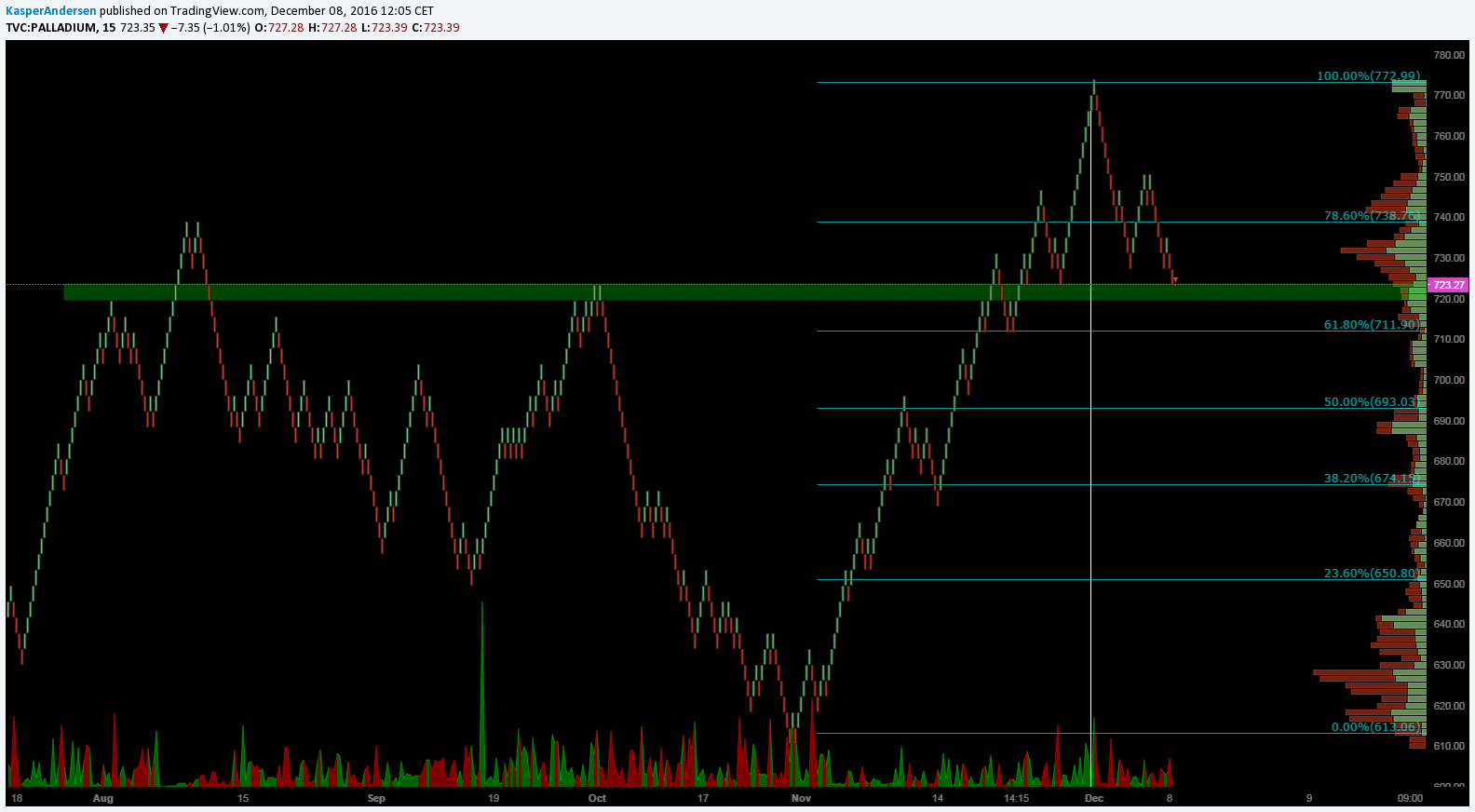Click the 760.00 price axis label
Image resolution: width=1475 pixels, height=812 pixels.
(x=1449, y=136)
